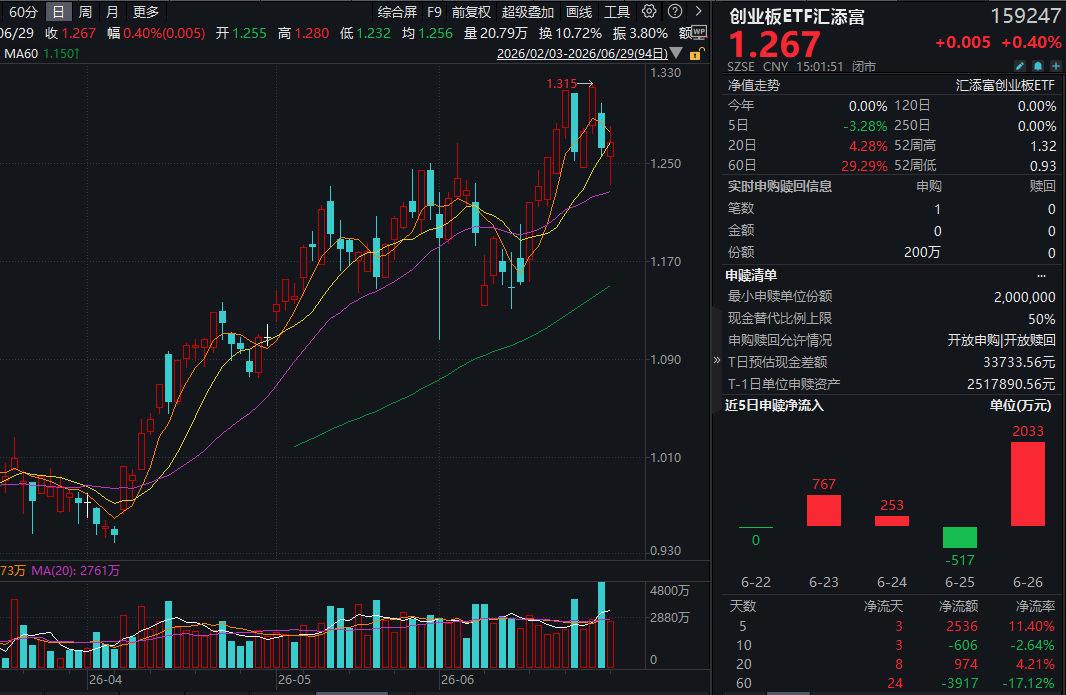Click 60日 return value 29.29%

[864, 165]
